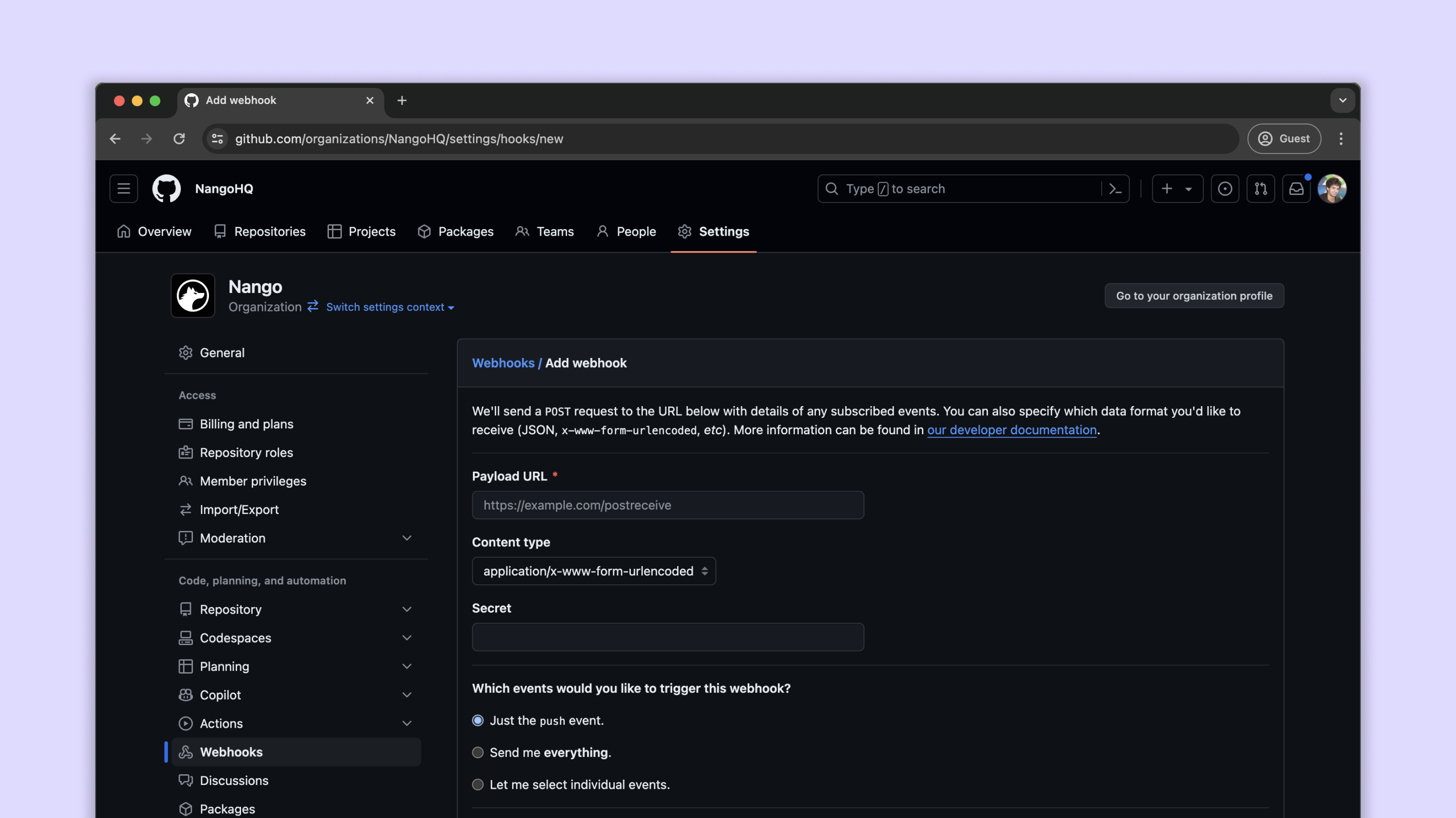This screenshot has width=1456, height=818.
Task: Switch to the Teams tab
Action: pos(545,232)
